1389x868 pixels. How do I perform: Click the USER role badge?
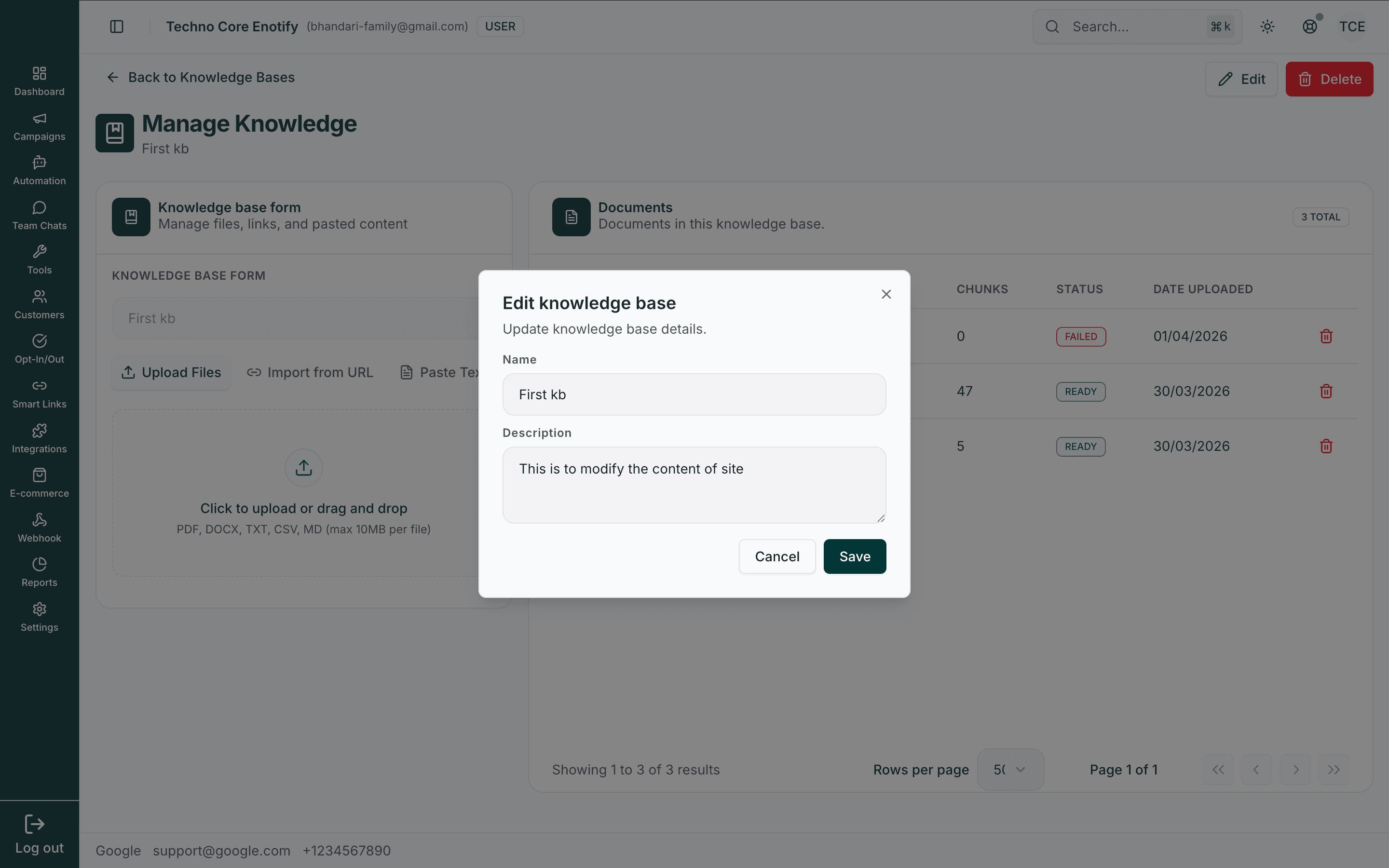[500, 27]
